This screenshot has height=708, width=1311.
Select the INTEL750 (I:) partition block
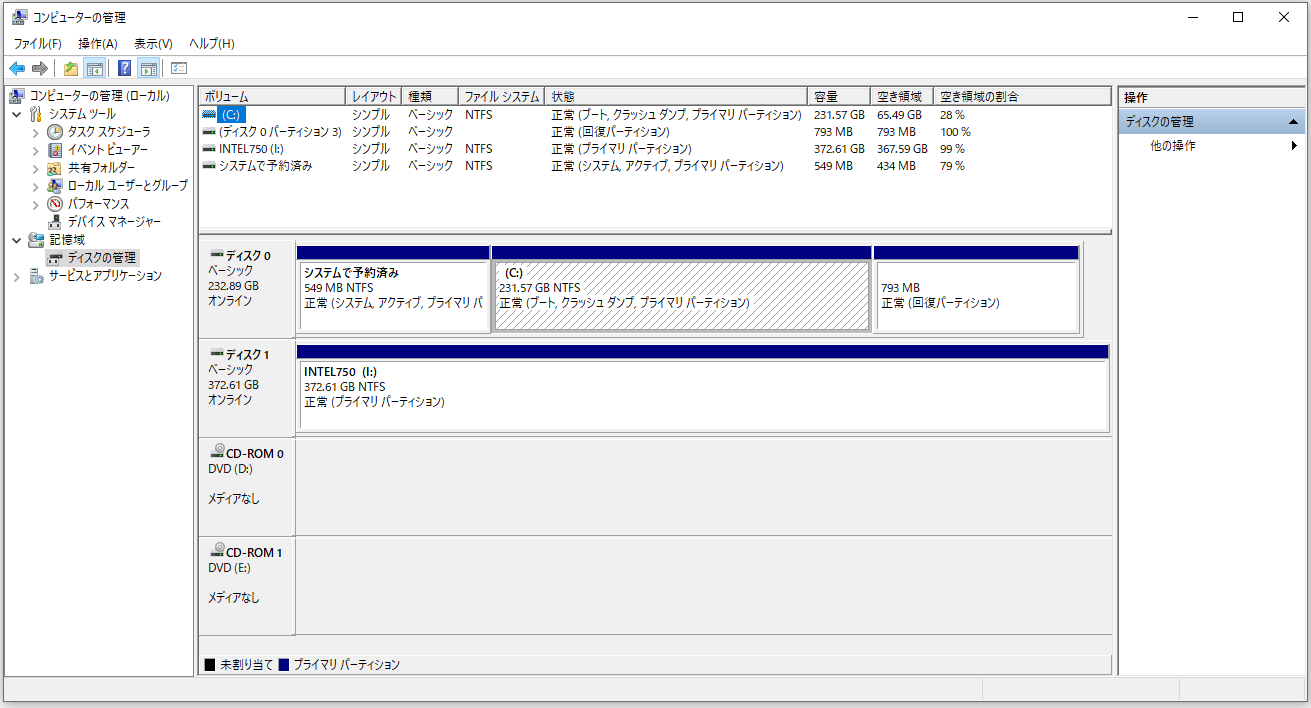(x=702, y=394)
